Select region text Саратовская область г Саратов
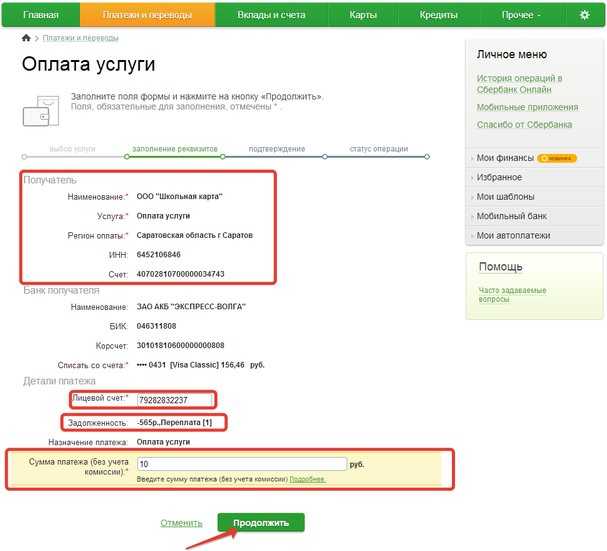 tap(195, 235)
